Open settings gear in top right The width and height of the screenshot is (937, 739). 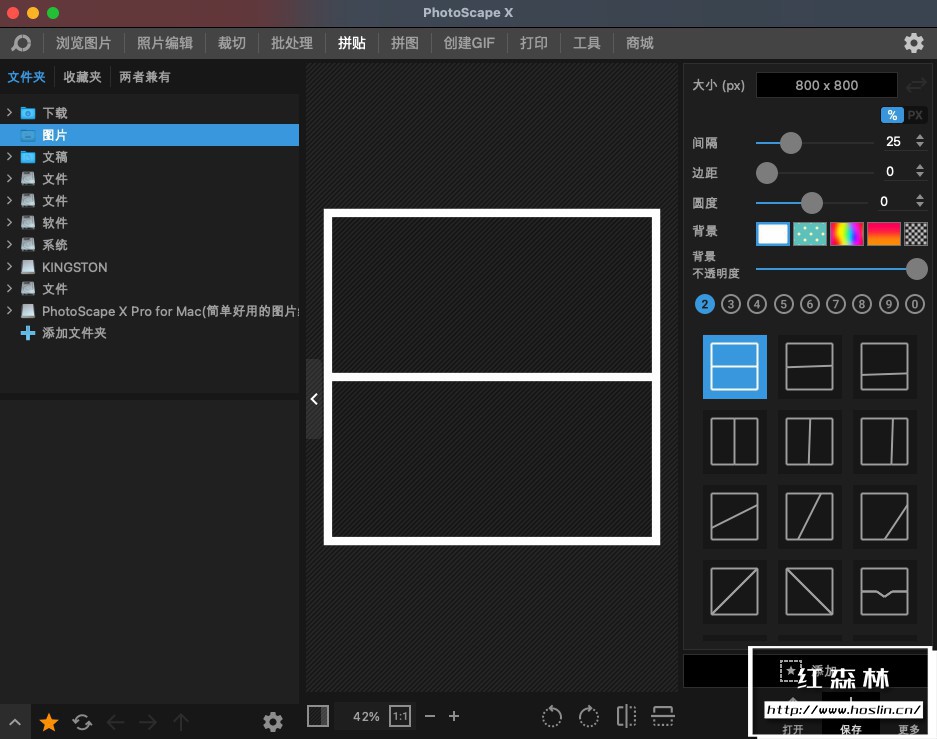(913, 43)
